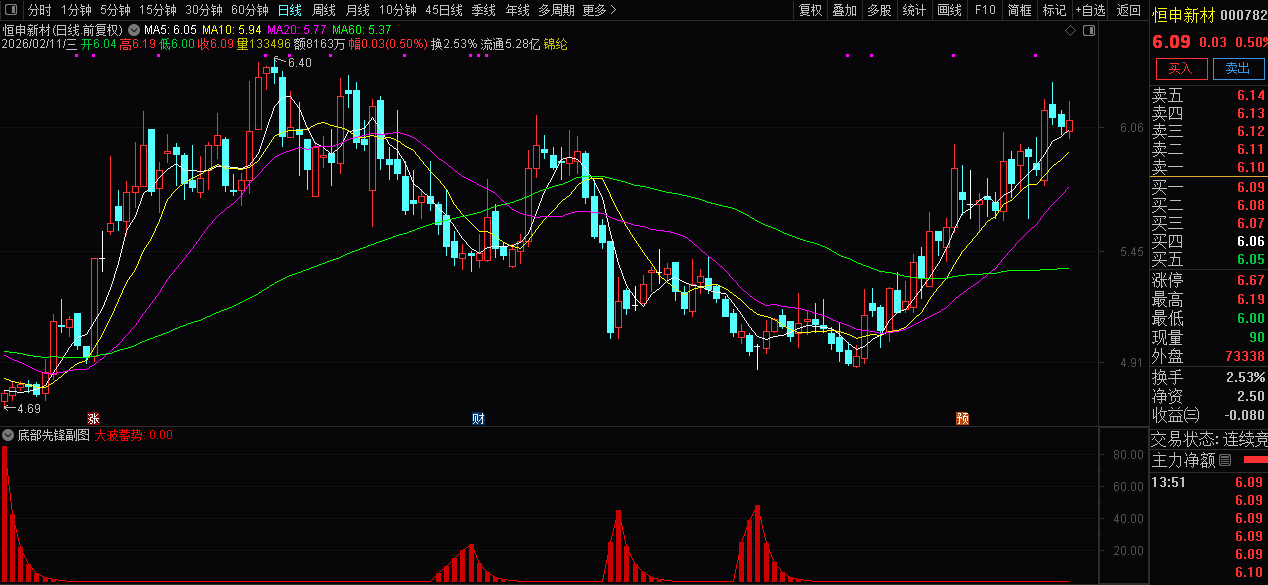Click the diamond marker icon above chart
1268x585 pixels.
click(x=1070, y=31)
